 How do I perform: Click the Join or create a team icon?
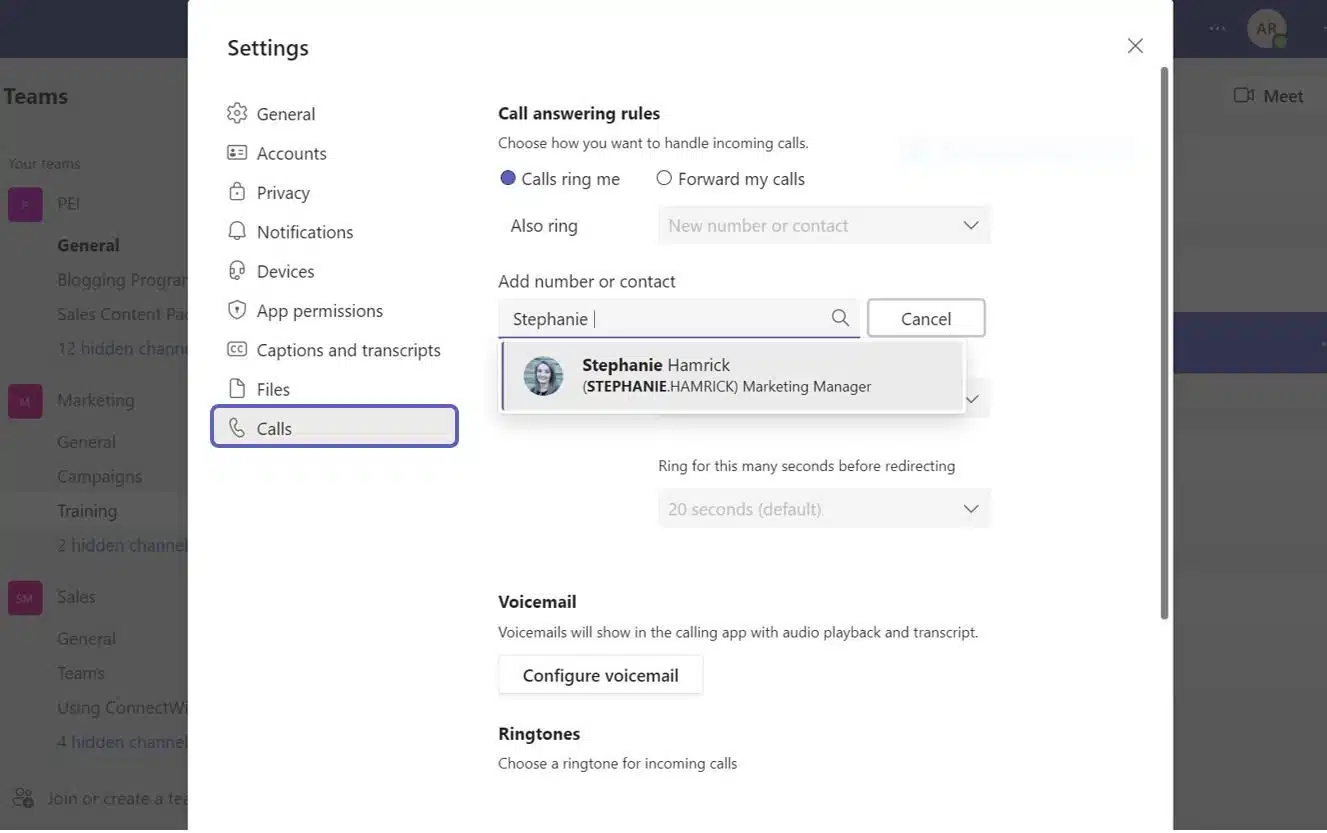coord(22,798)
